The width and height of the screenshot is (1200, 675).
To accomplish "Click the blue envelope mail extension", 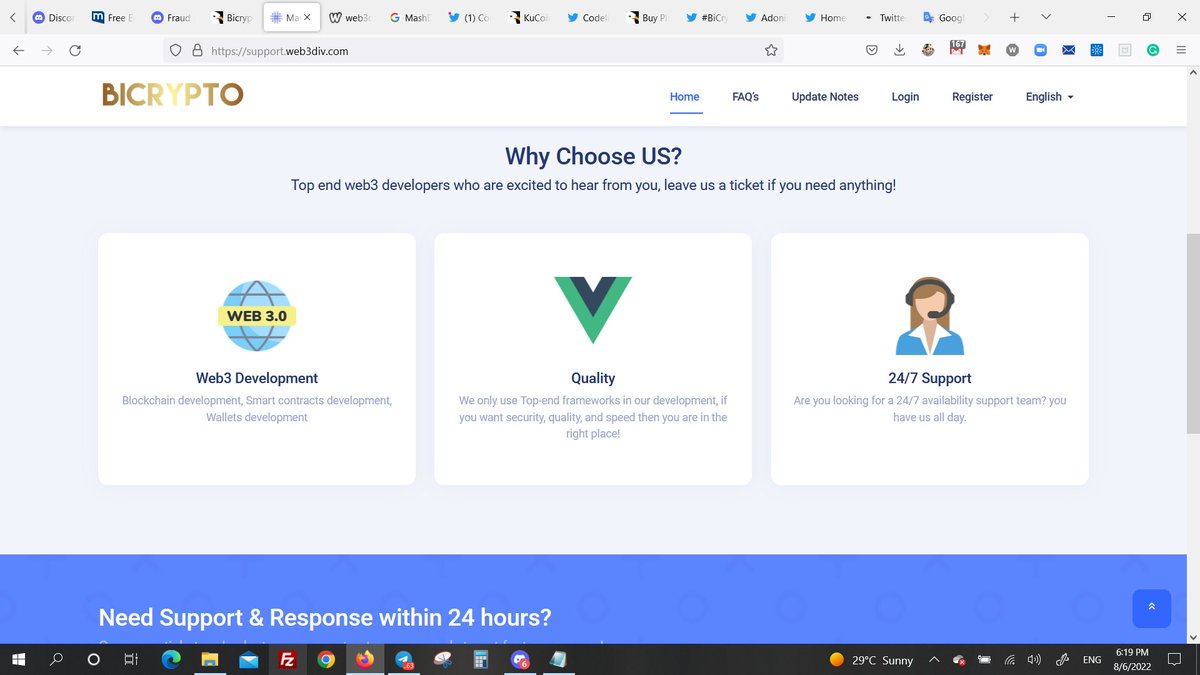I will [1068, 50].
